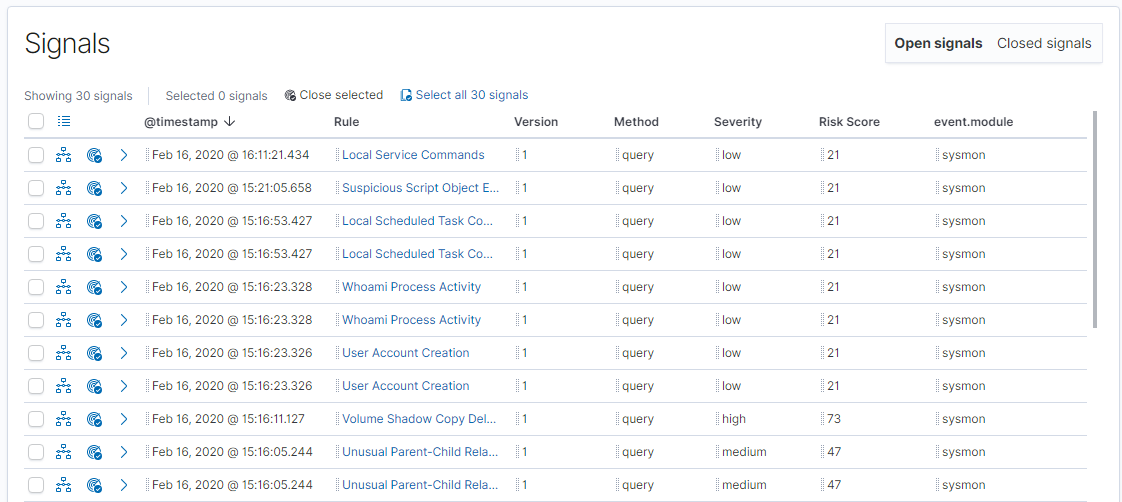This screenshot has width=1122, height=502.
Task: Switch to Closed signals tab
Action: 1044,44
